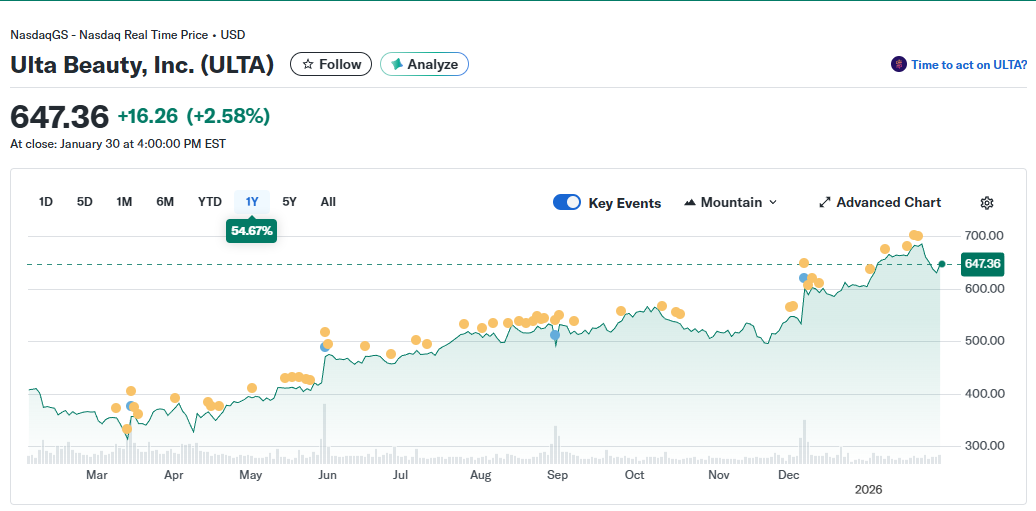Click the 2026 year label on the x-axis
This screenshot has width=1036, height=511.
point(868,490)
